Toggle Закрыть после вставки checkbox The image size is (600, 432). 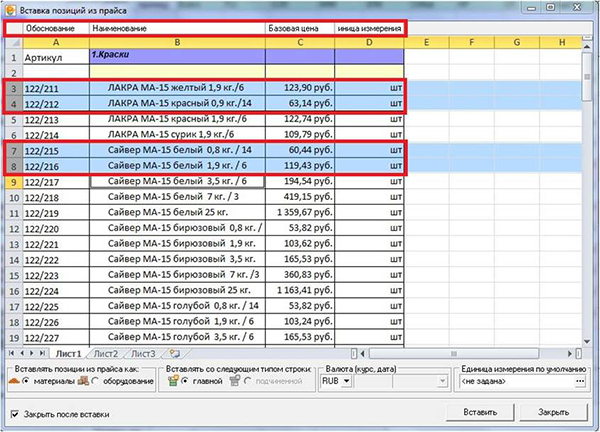click(15, 414)
